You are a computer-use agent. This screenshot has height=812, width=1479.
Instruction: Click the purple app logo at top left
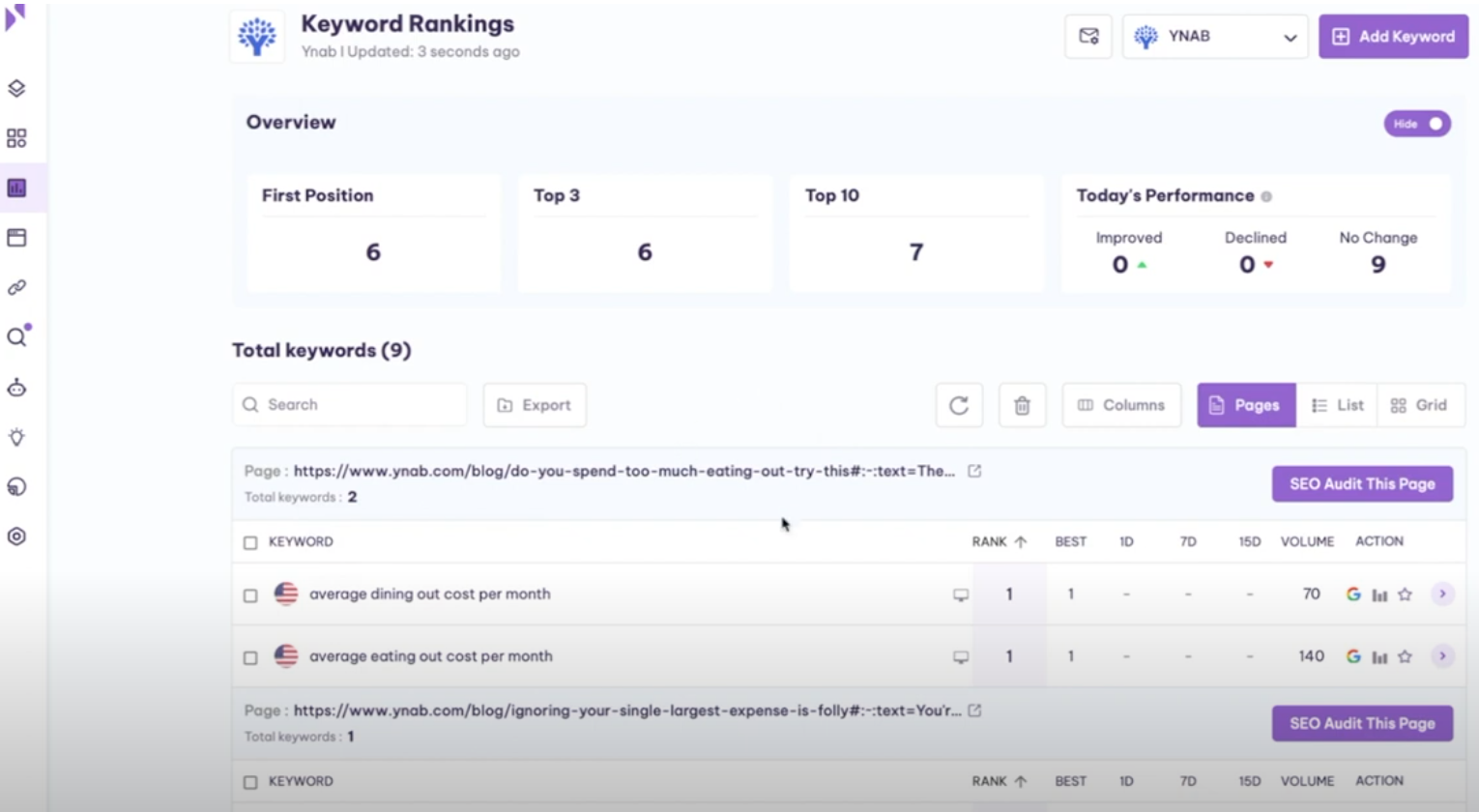(x=14, y=16)
